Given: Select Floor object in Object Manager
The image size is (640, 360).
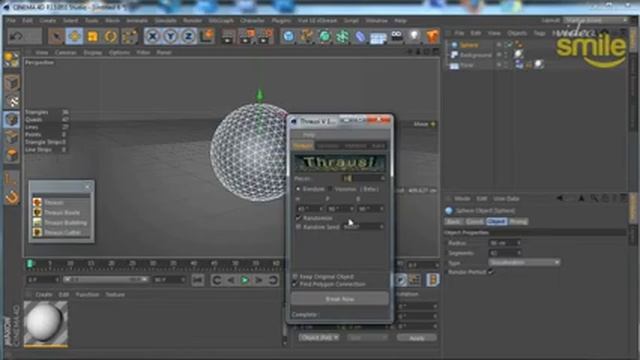Looking at the screenshot, I should coord(467,65).
